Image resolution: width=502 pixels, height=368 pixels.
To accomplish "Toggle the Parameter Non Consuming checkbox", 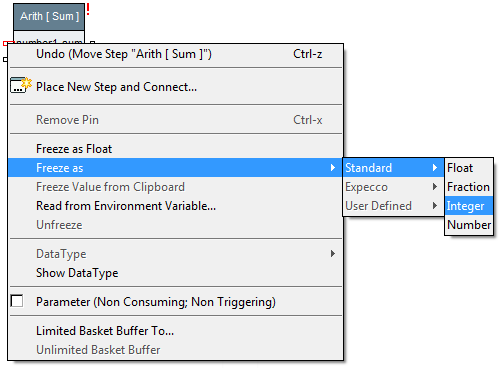I will click(x=17, y=301).
